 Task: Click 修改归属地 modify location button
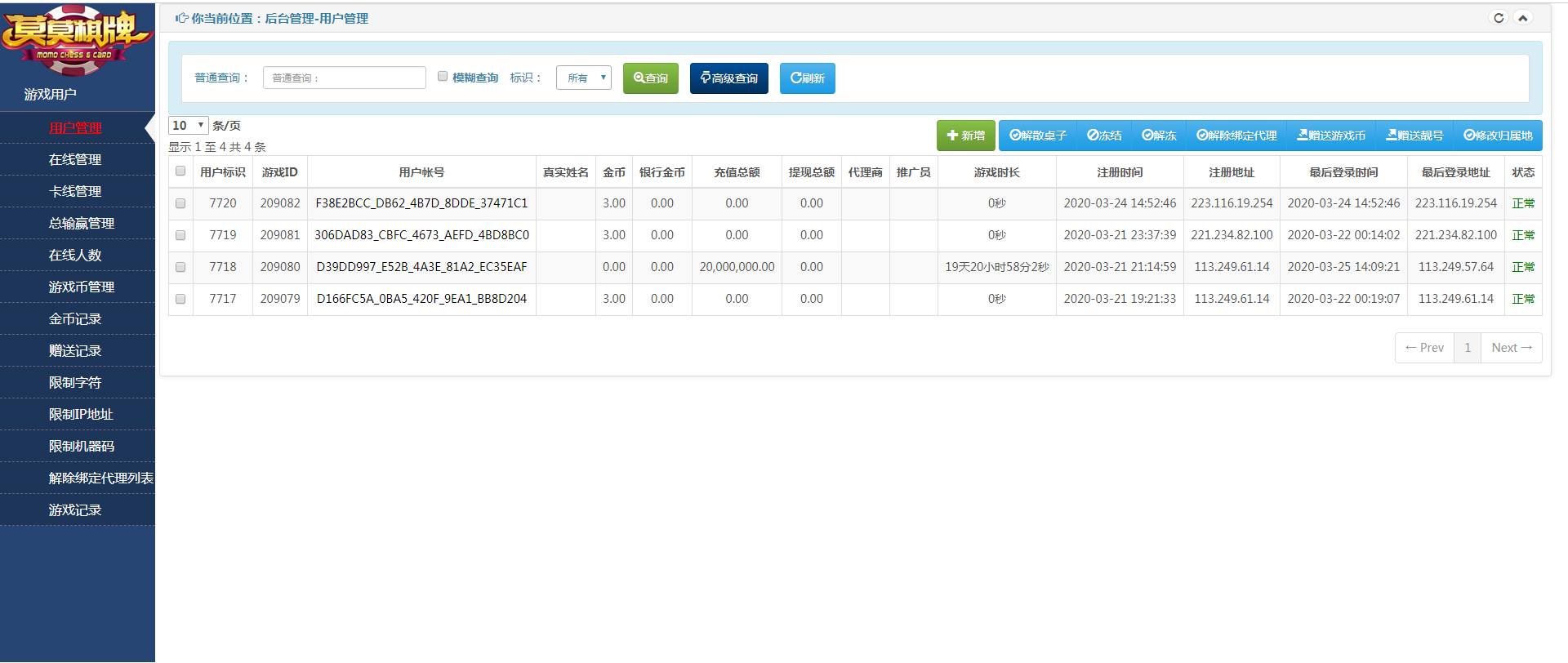1498,136
